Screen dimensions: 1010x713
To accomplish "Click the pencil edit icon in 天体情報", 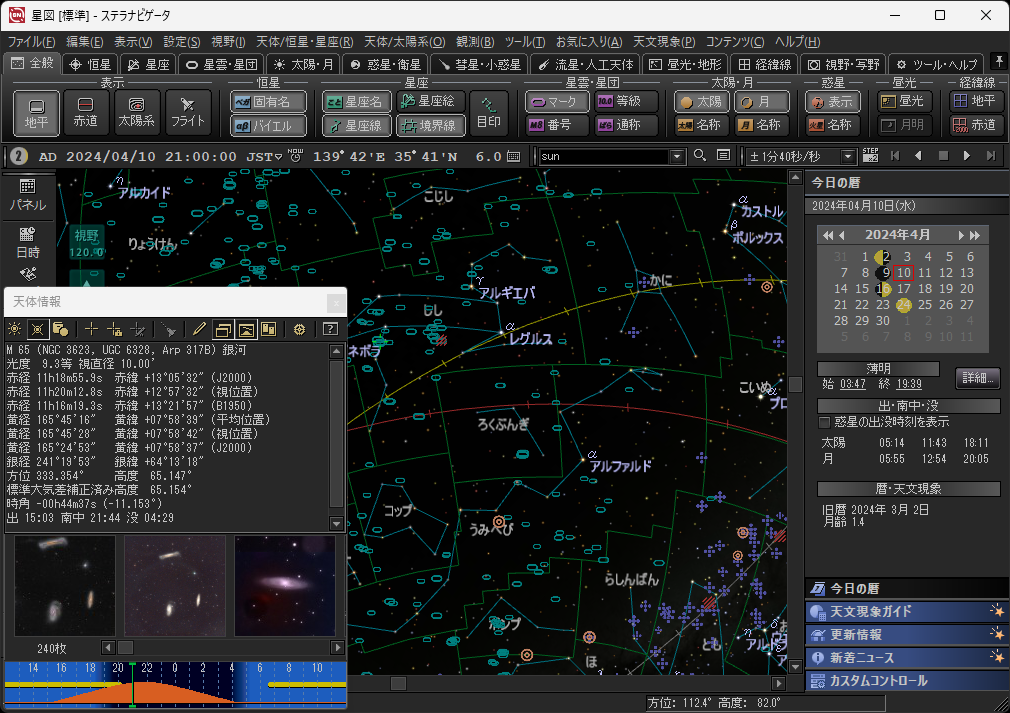I will tap(199, 328).
